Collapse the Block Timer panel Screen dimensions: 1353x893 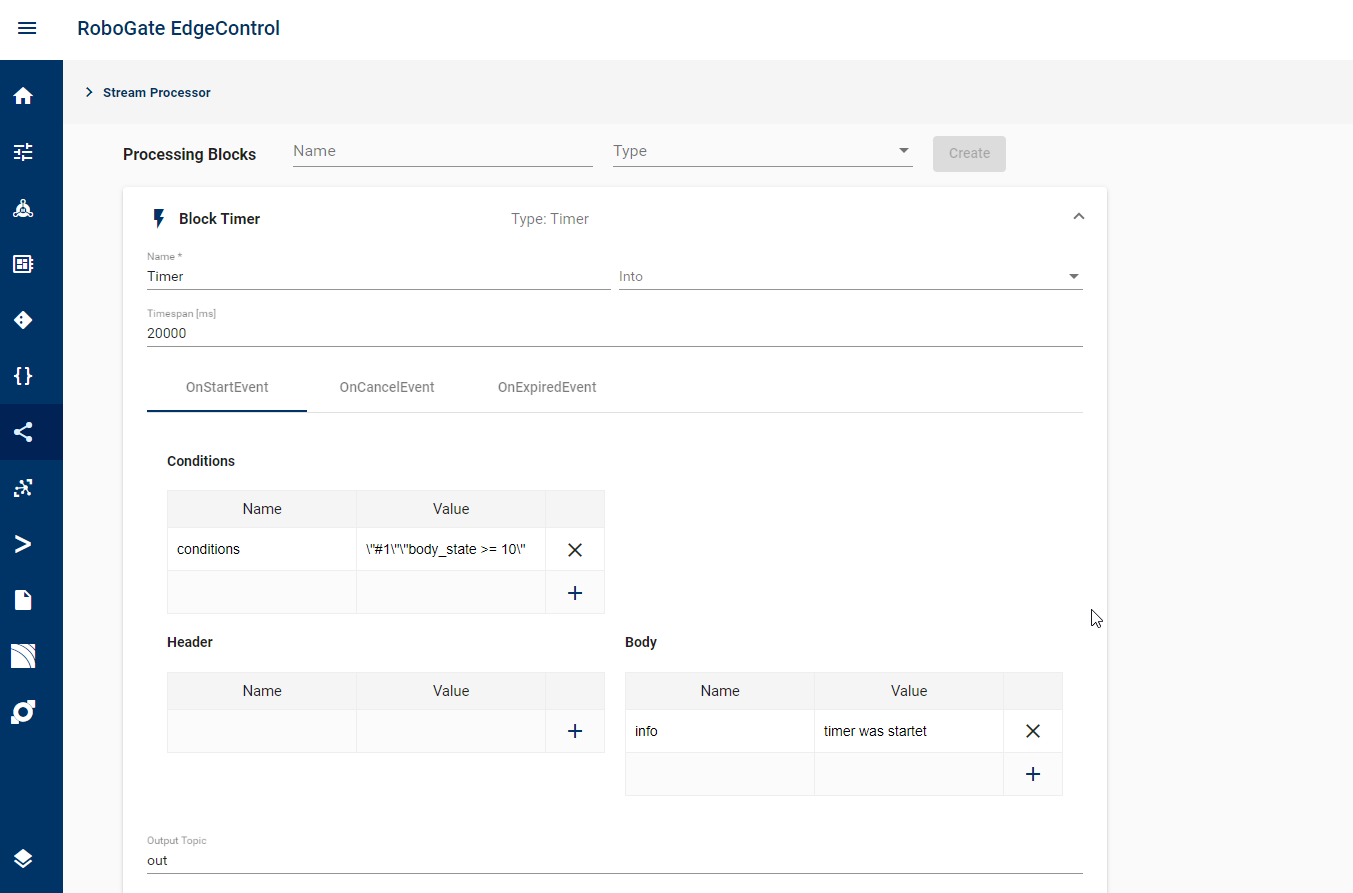(1078, 216)
